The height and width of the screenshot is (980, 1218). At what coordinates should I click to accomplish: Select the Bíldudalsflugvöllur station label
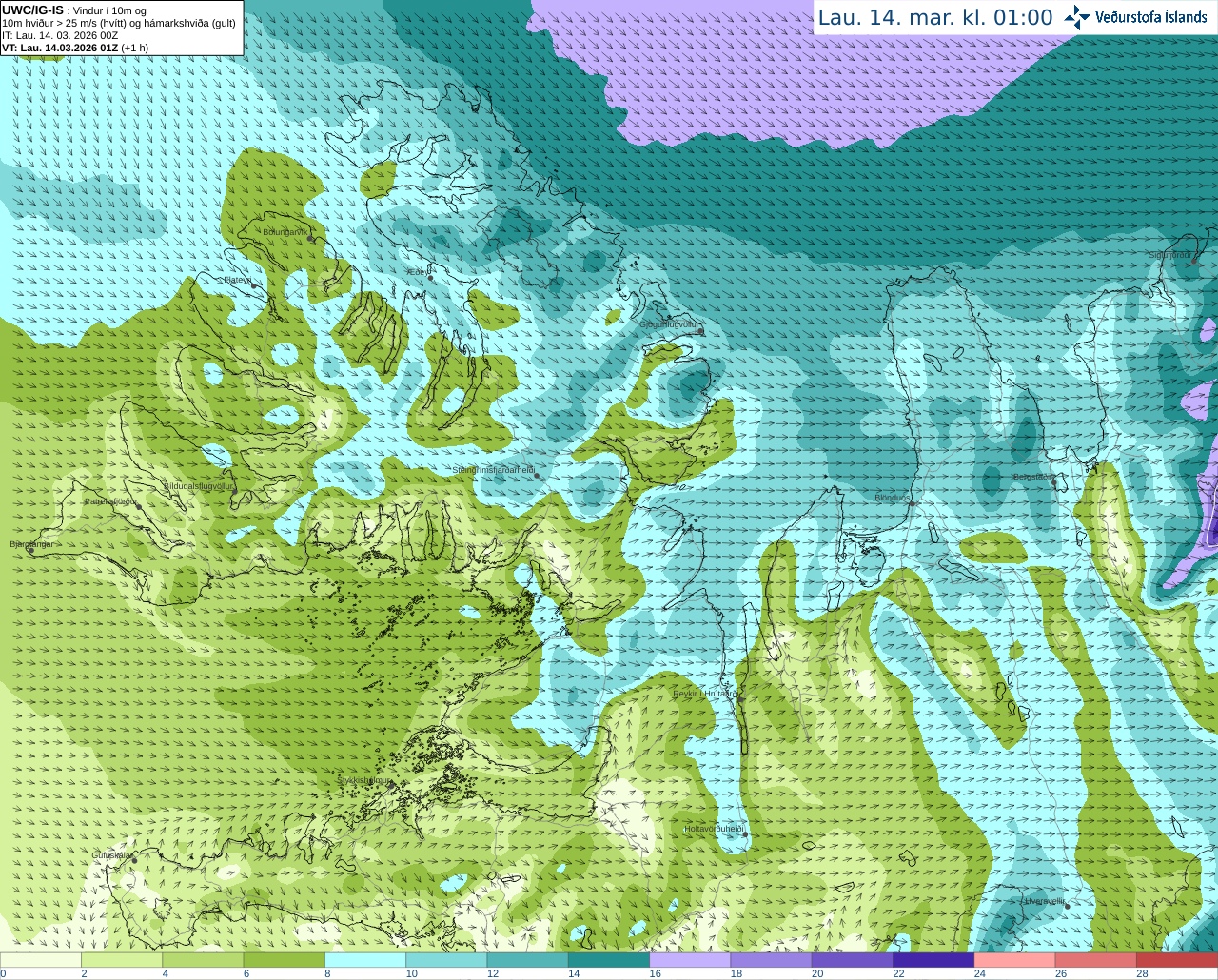[x=199, y=485]
